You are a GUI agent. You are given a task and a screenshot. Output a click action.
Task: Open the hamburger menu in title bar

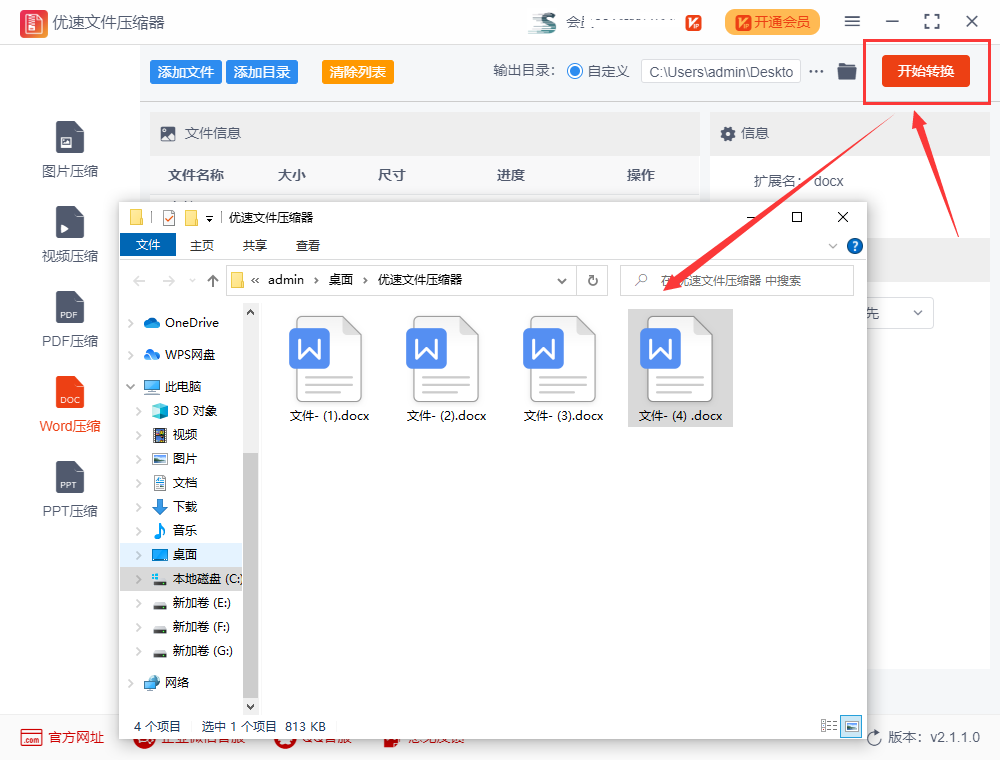click(852, 22)
